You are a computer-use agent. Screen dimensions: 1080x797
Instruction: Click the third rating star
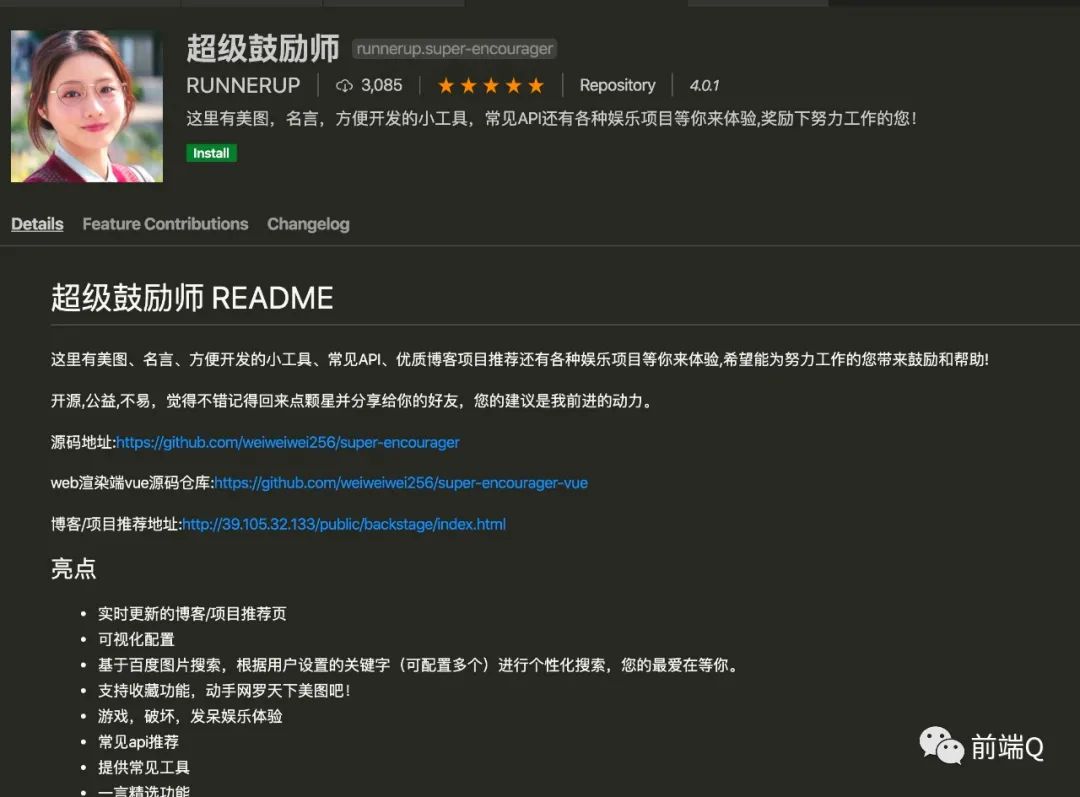491,85
